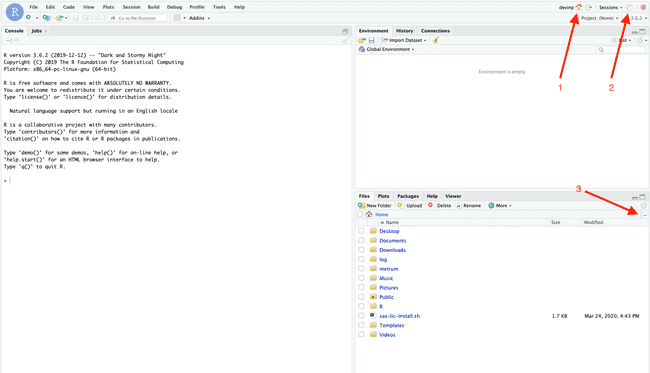Check the Documents folder checkbox
Viewport: 650px width, 373px height.
(361, 240)
